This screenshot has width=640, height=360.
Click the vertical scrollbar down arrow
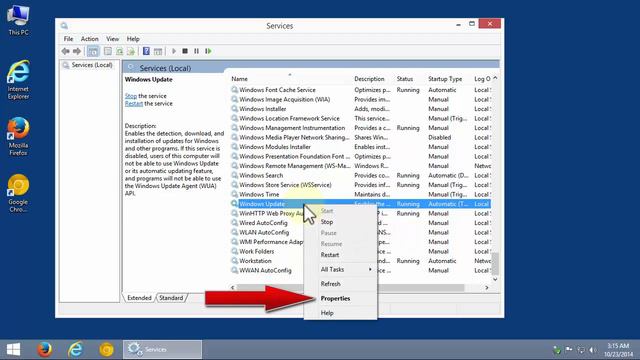pos(495,280)
